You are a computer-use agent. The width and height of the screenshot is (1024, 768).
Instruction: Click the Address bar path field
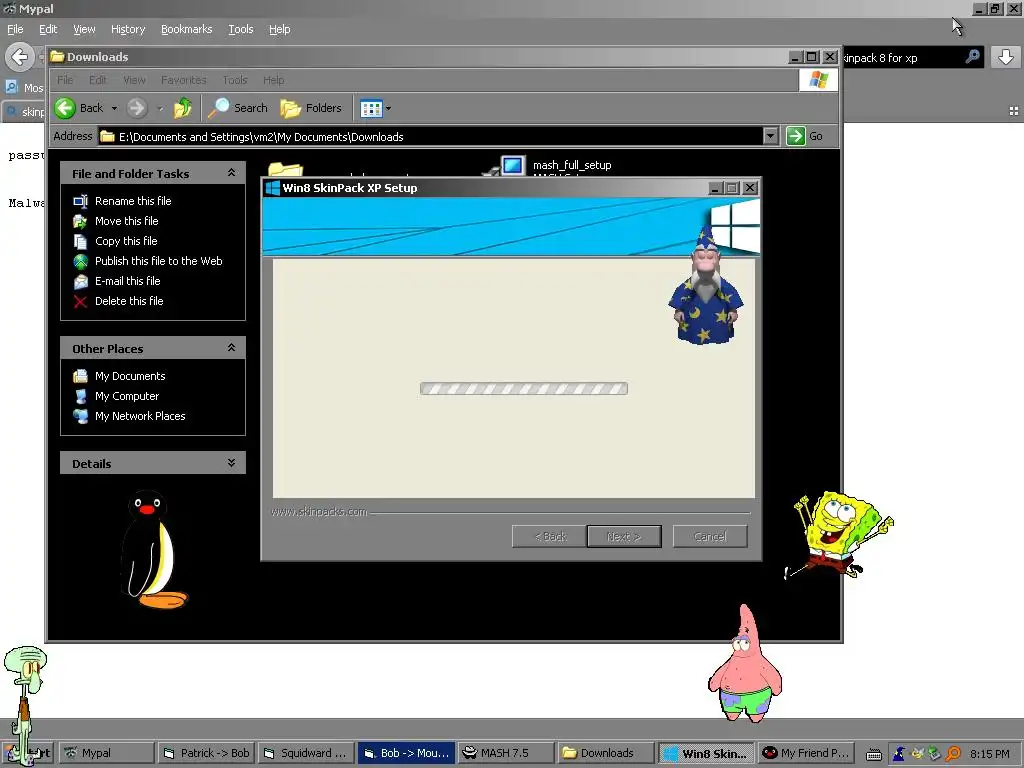coord(431,136)
